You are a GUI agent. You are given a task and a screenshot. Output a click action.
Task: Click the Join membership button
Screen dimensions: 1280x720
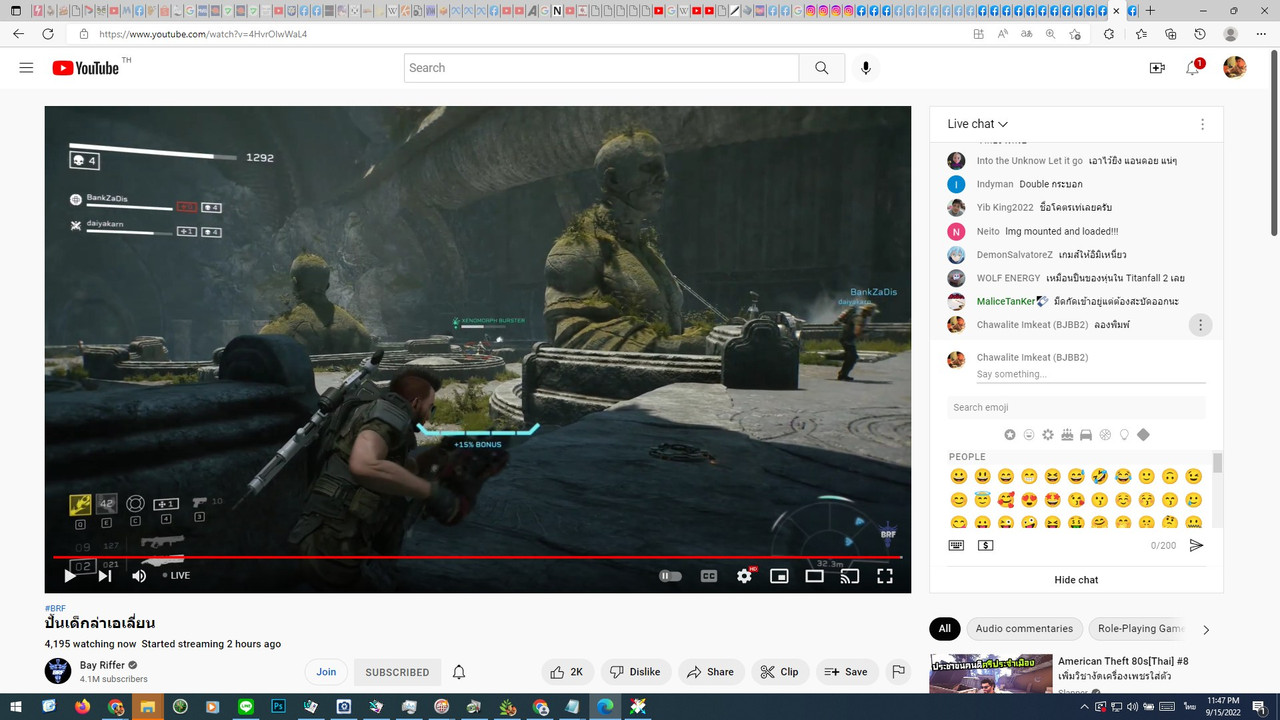click(326, 672)
